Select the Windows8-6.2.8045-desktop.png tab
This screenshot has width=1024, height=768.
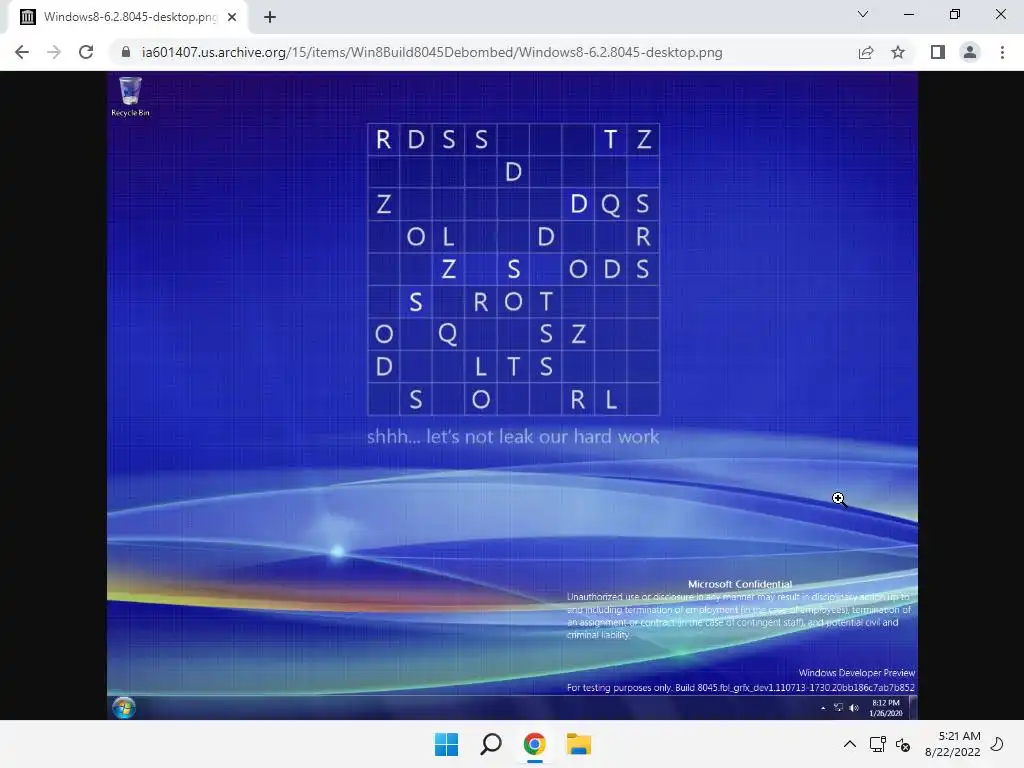click(128, 17)
